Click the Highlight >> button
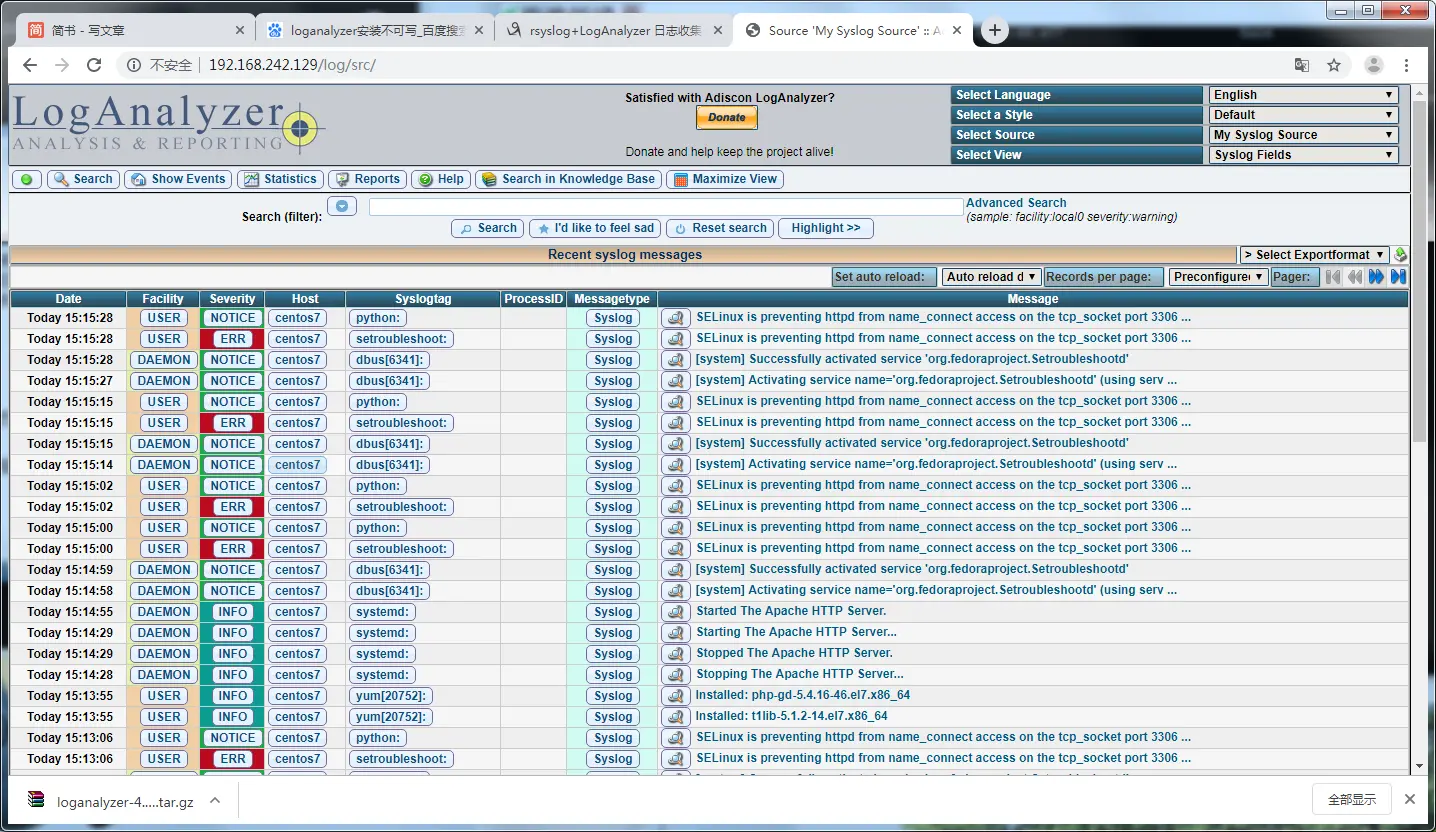The width and height of the screenshot is (1436, 832). [826, 228]
